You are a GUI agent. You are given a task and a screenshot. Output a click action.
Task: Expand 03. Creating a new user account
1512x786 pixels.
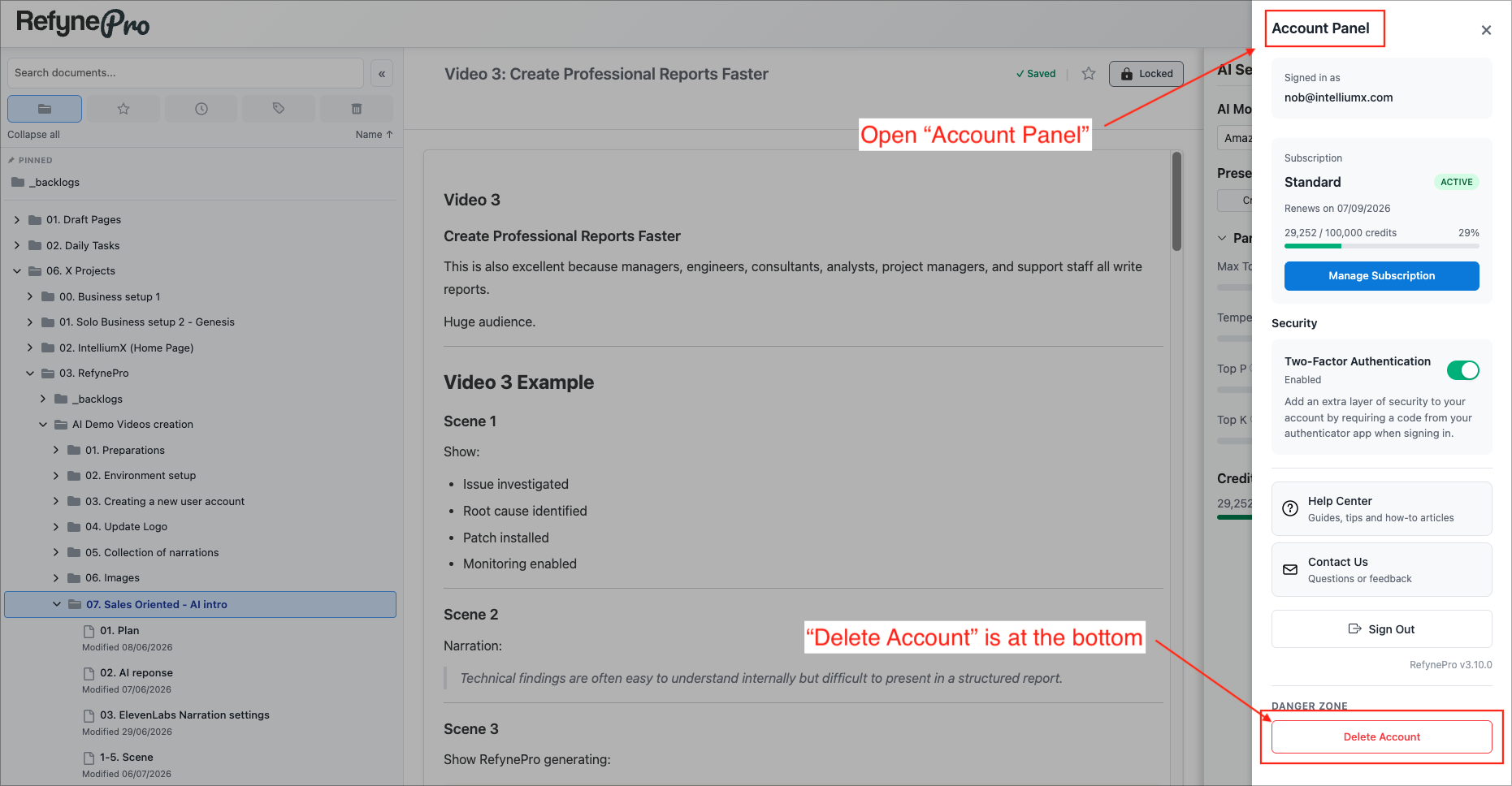tap(56, 502)
